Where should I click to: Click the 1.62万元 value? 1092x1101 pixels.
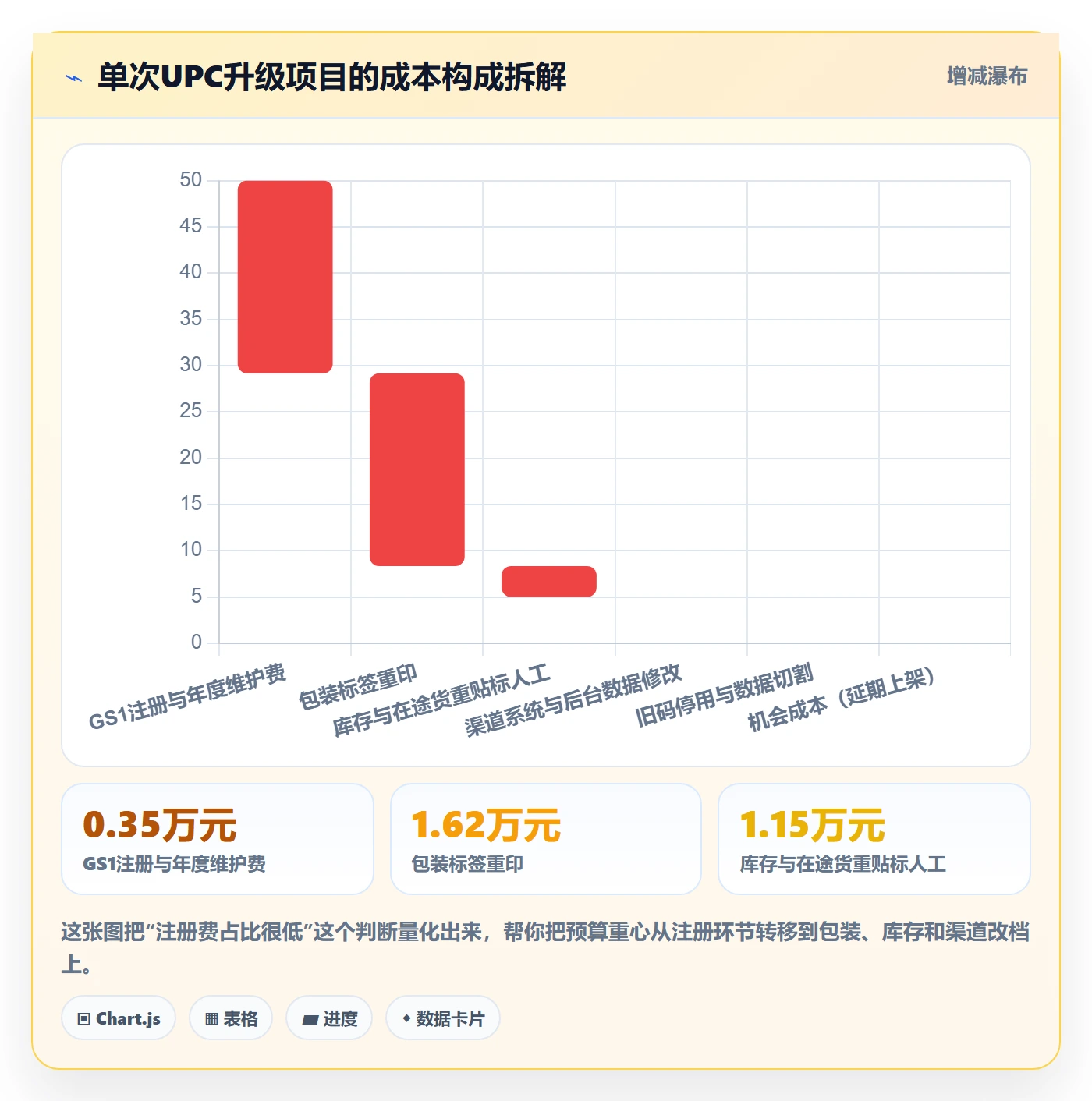[486, 825]
